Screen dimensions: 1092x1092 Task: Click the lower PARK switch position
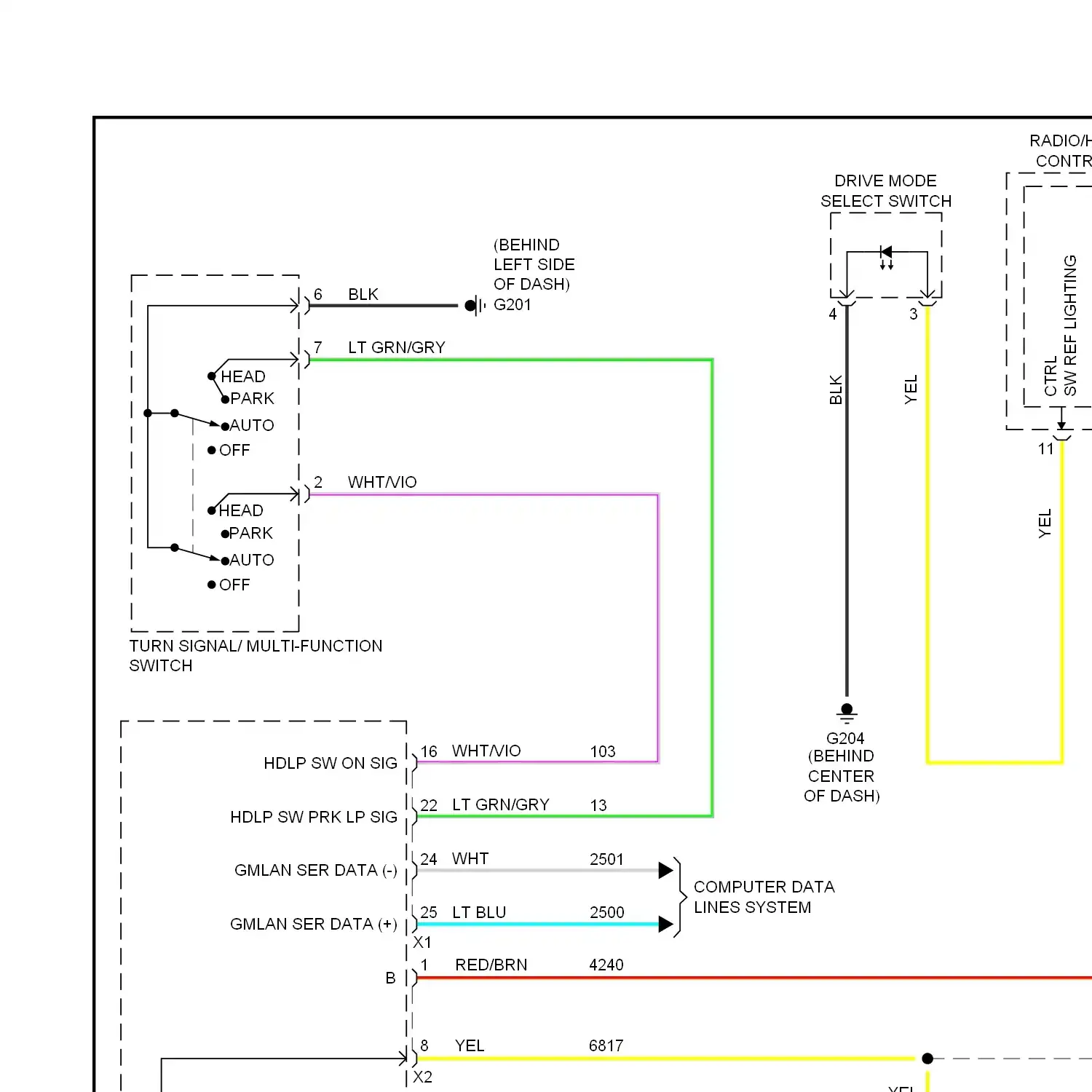point(251,534)
